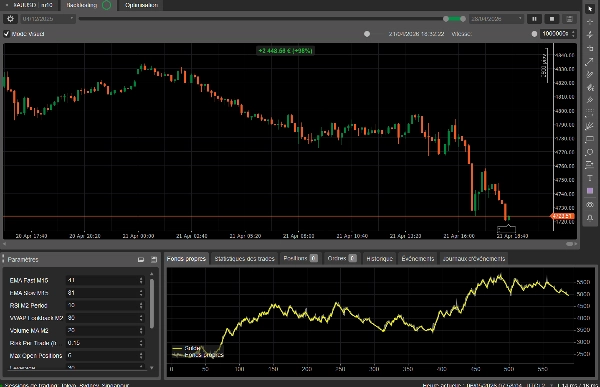The width and height of the screenshot is (600, 387).
Task: Select the text annotation tool
Action: click(590, 178)
